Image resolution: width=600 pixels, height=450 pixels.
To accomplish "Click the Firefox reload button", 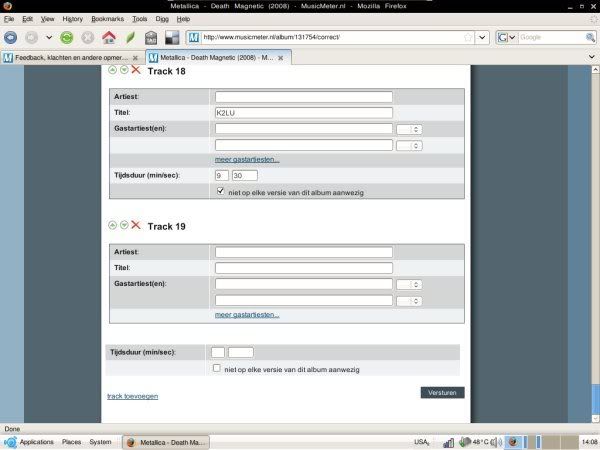I will coord(66,38).
